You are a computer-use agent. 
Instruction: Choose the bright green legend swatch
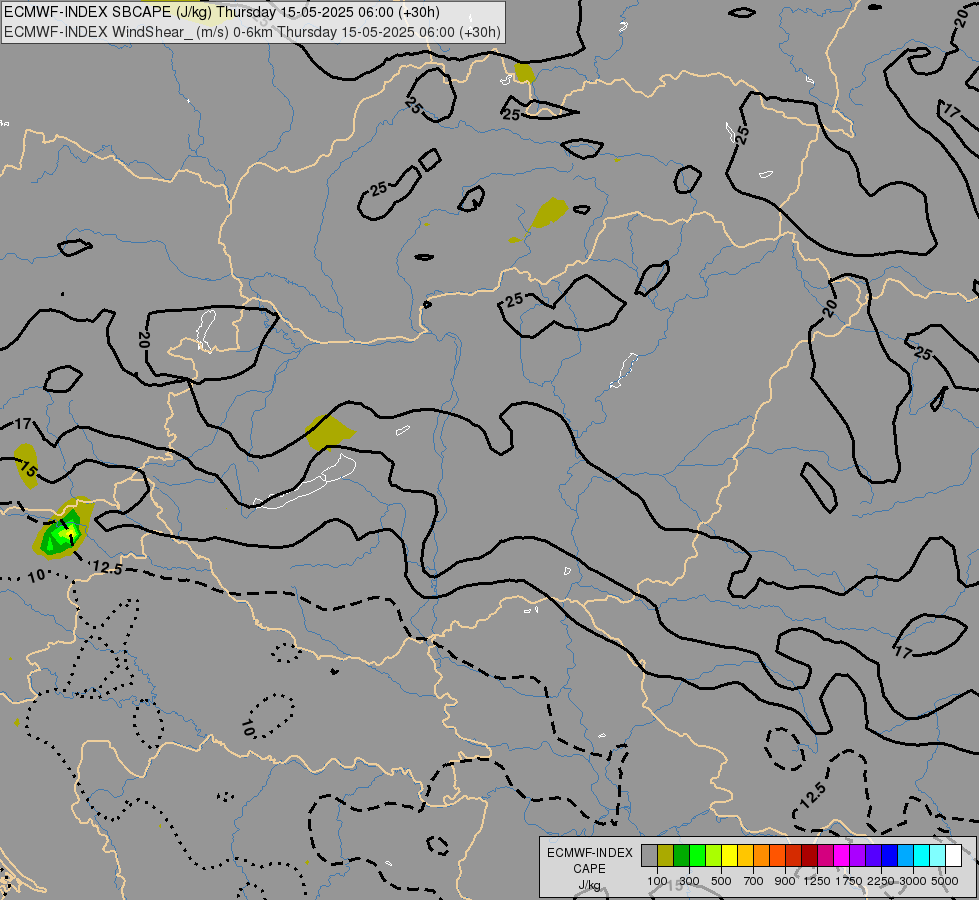pos(697,855)
